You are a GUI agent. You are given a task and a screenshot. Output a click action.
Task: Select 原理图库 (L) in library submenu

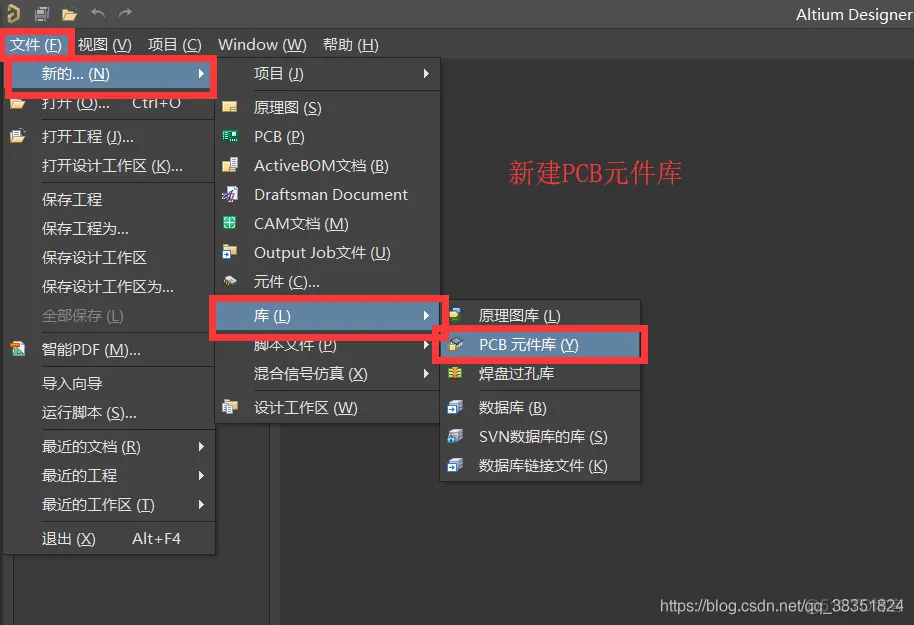540,315
